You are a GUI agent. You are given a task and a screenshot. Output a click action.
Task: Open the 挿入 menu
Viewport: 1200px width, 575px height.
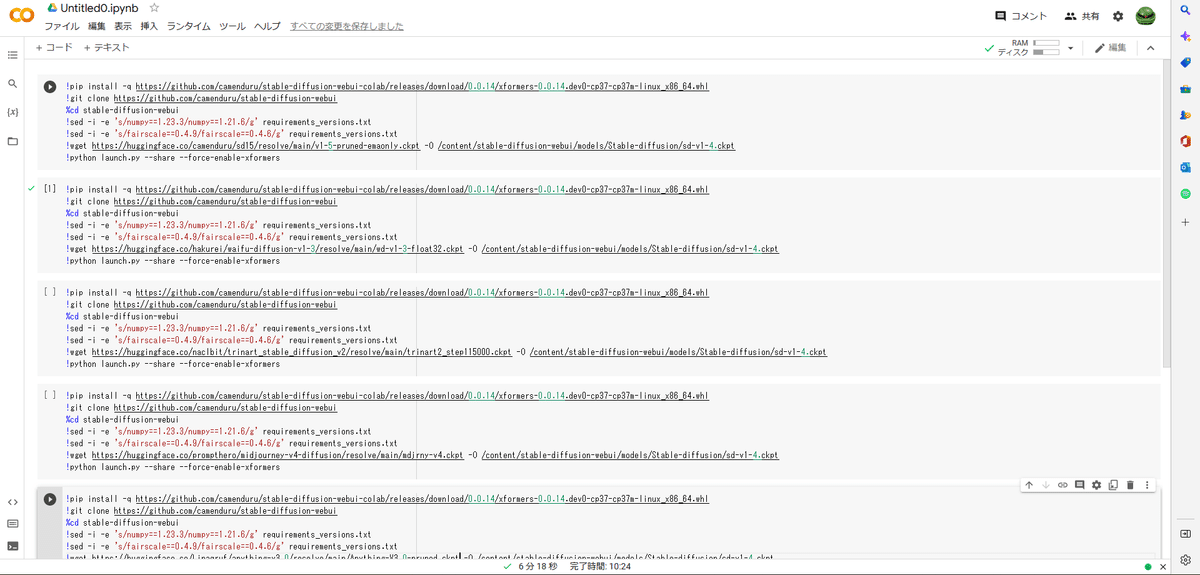point(149,26)
